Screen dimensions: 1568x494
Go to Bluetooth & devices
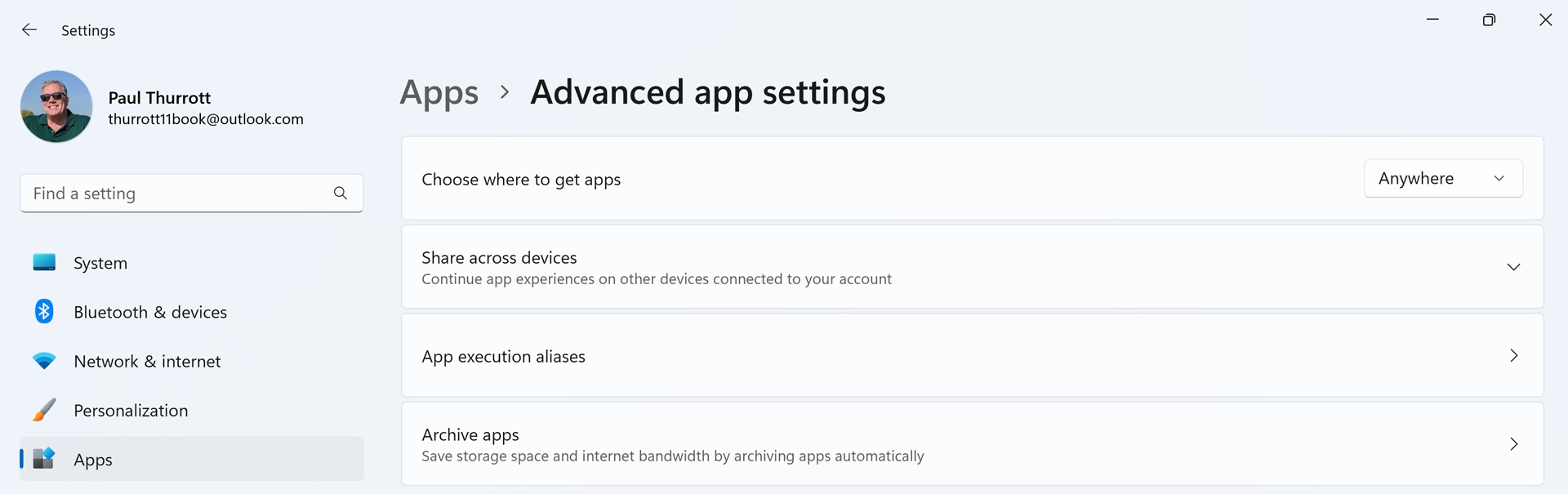click(150, 312)
